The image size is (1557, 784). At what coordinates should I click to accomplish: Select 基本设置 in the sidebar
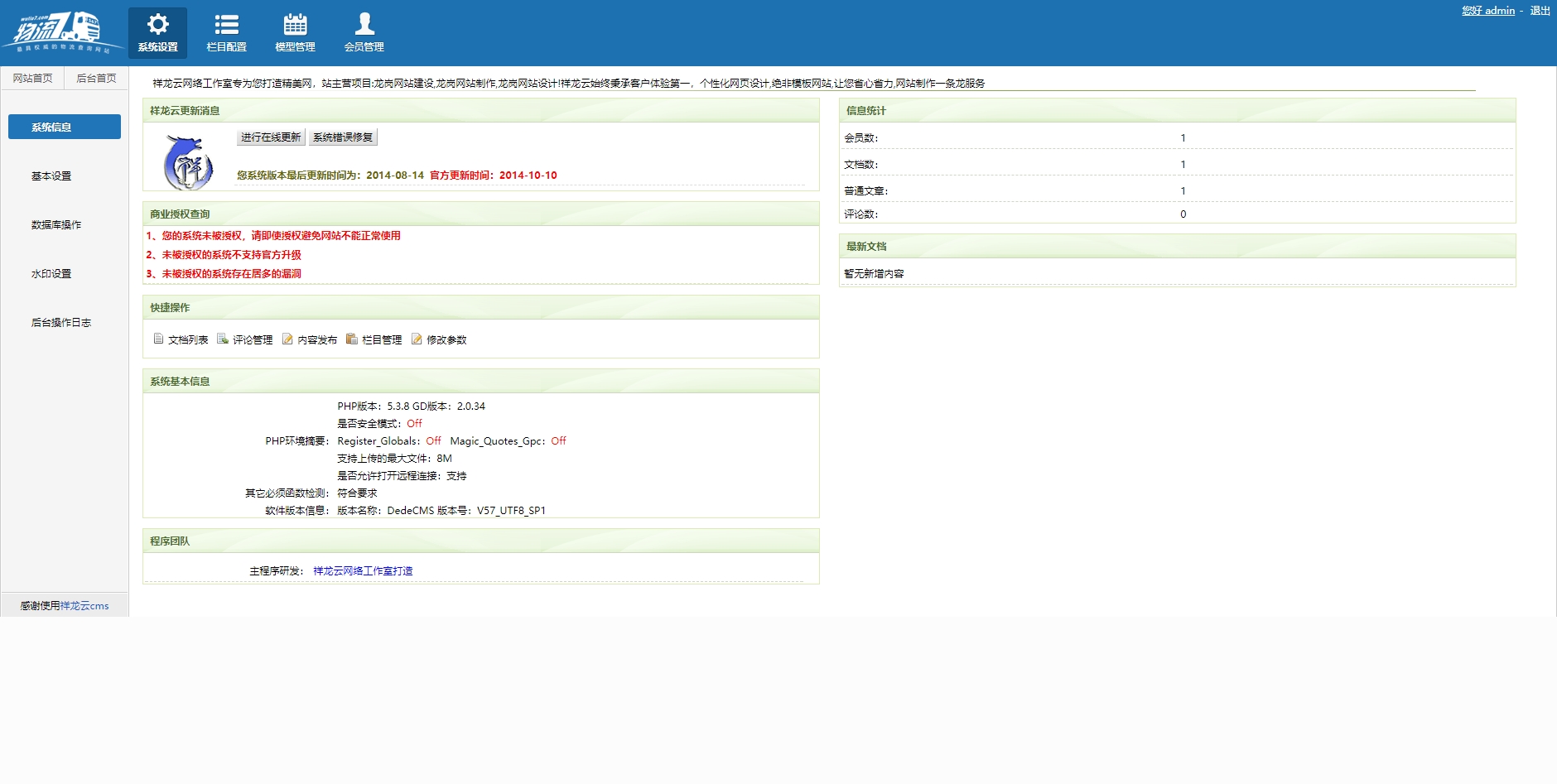[x=51, y=176]
